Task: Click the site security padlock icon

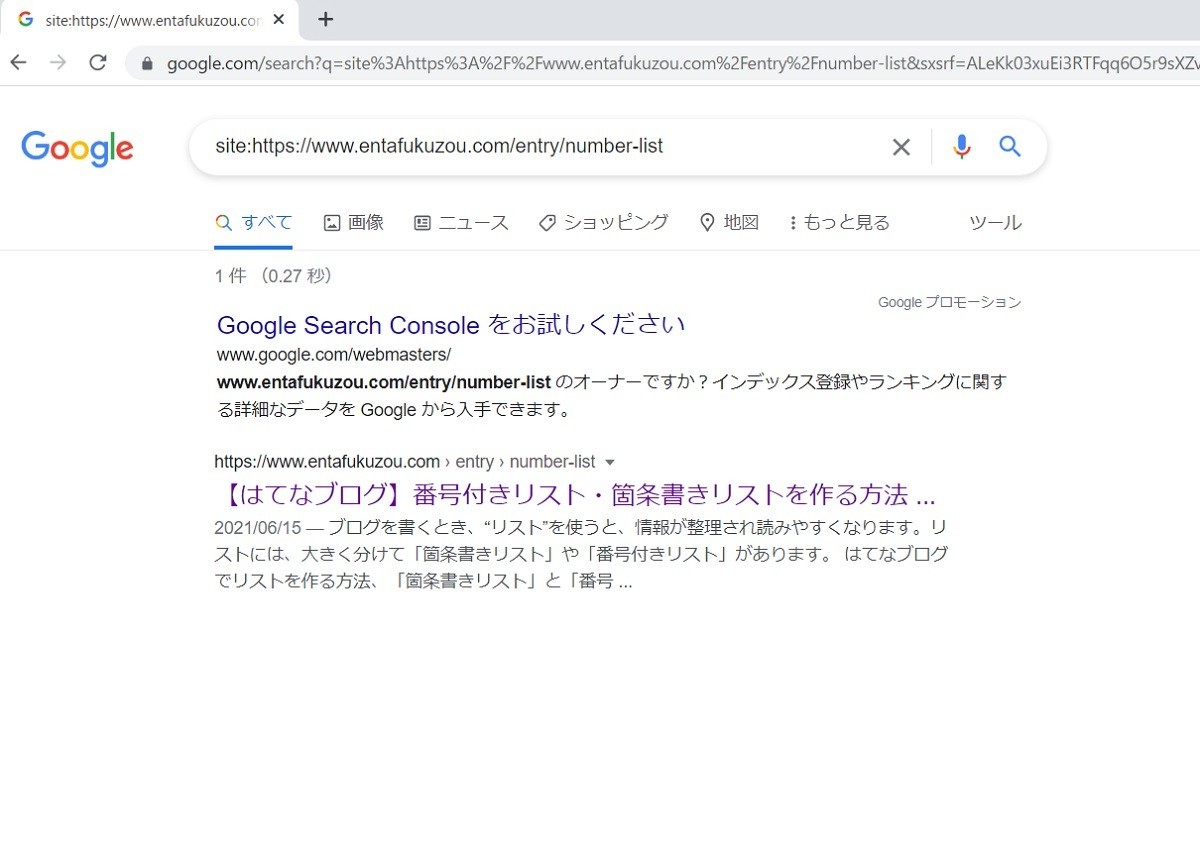Action: pyautogui.click(x=146, y=62)
